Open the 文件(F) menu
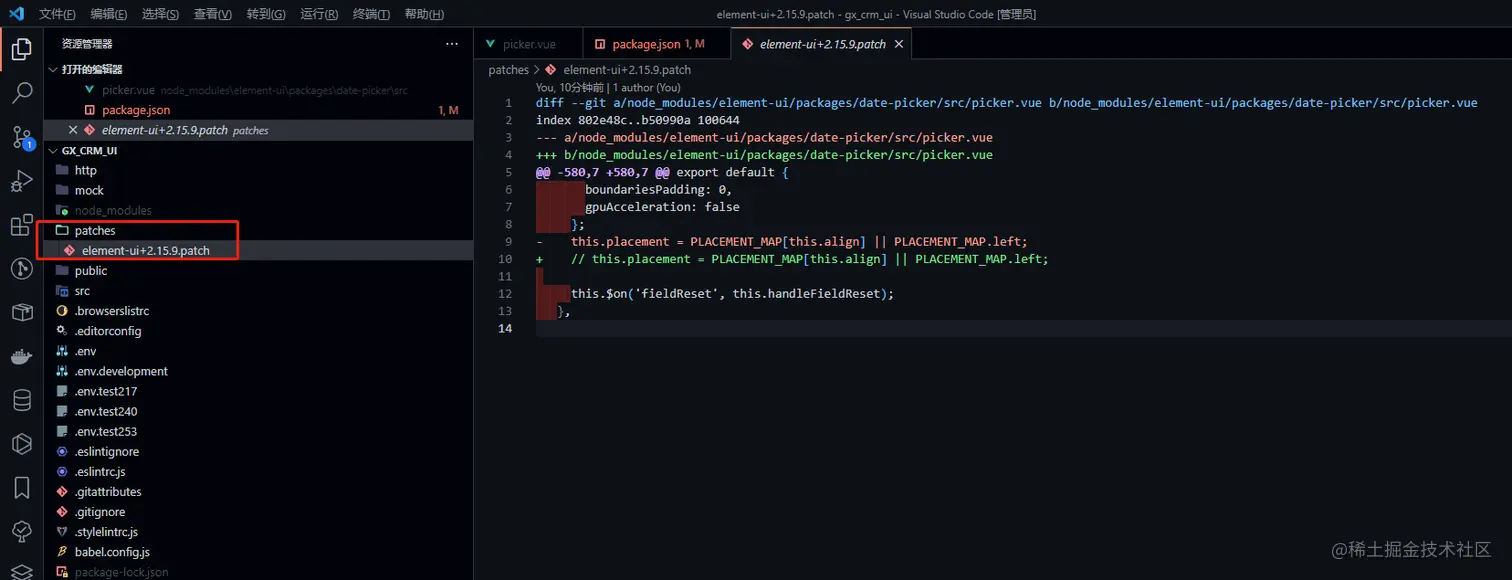Image resolution: width=1512 pixels, height=580 pixels. tap(57, 14)
